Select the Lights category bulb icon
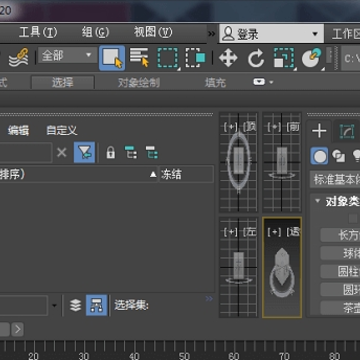 coord(356,156)
